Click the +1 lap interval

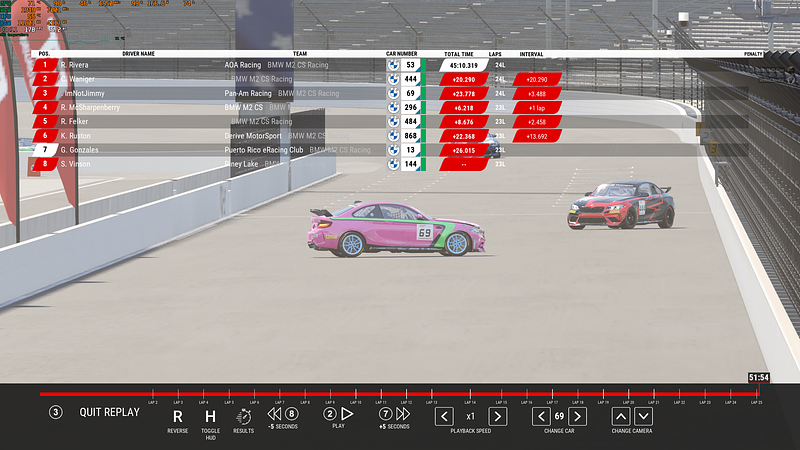(537, 108)
